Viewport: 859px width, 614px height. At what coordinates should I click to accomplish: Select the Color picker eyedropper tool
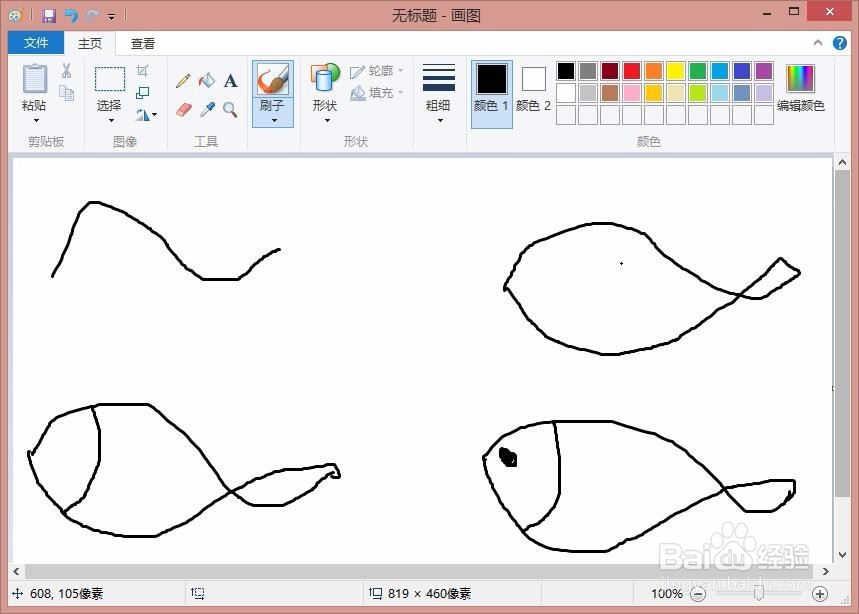click(207, 110)
